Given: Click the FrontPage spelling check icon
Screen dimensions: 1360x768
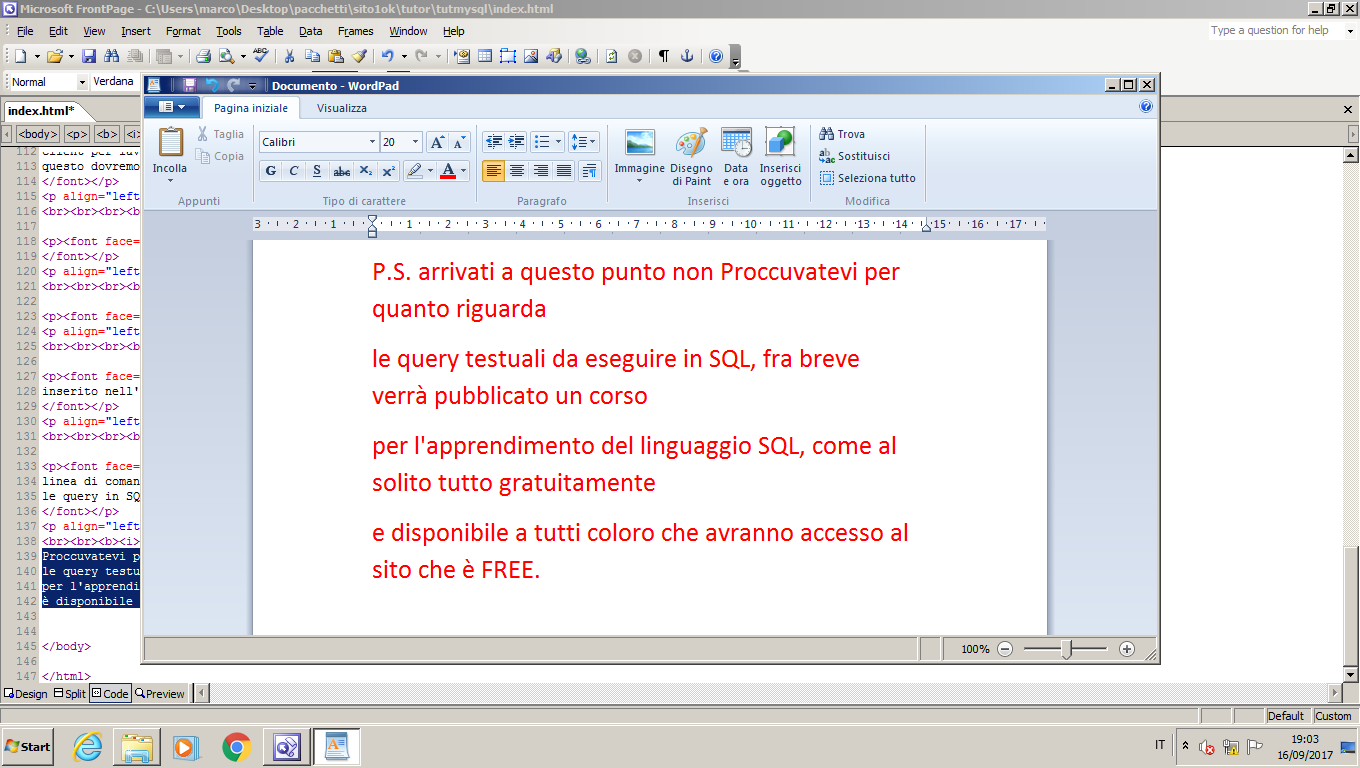Looking at the screenshot, I should tap(261, 56).
